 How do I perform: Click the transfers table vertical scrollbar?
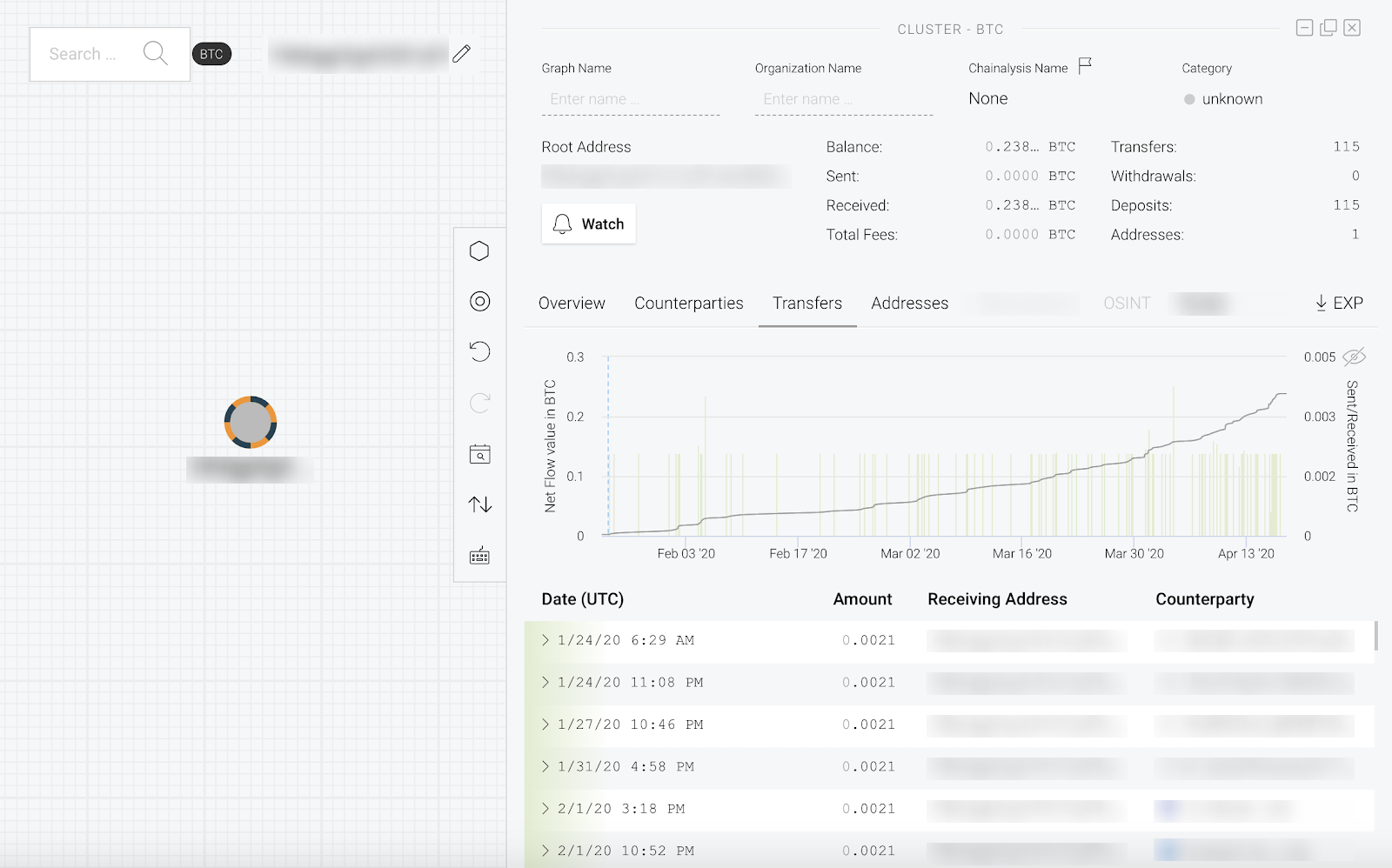1375,636
